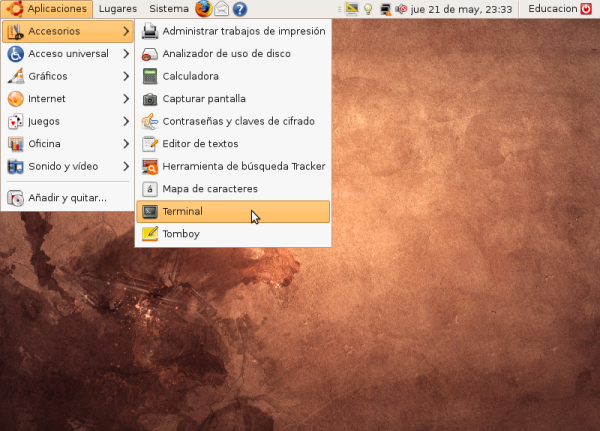This screenshot has width=600, height=431.
Task: Launch Firefox from the top panel
Action: click(x=203, y=9)
